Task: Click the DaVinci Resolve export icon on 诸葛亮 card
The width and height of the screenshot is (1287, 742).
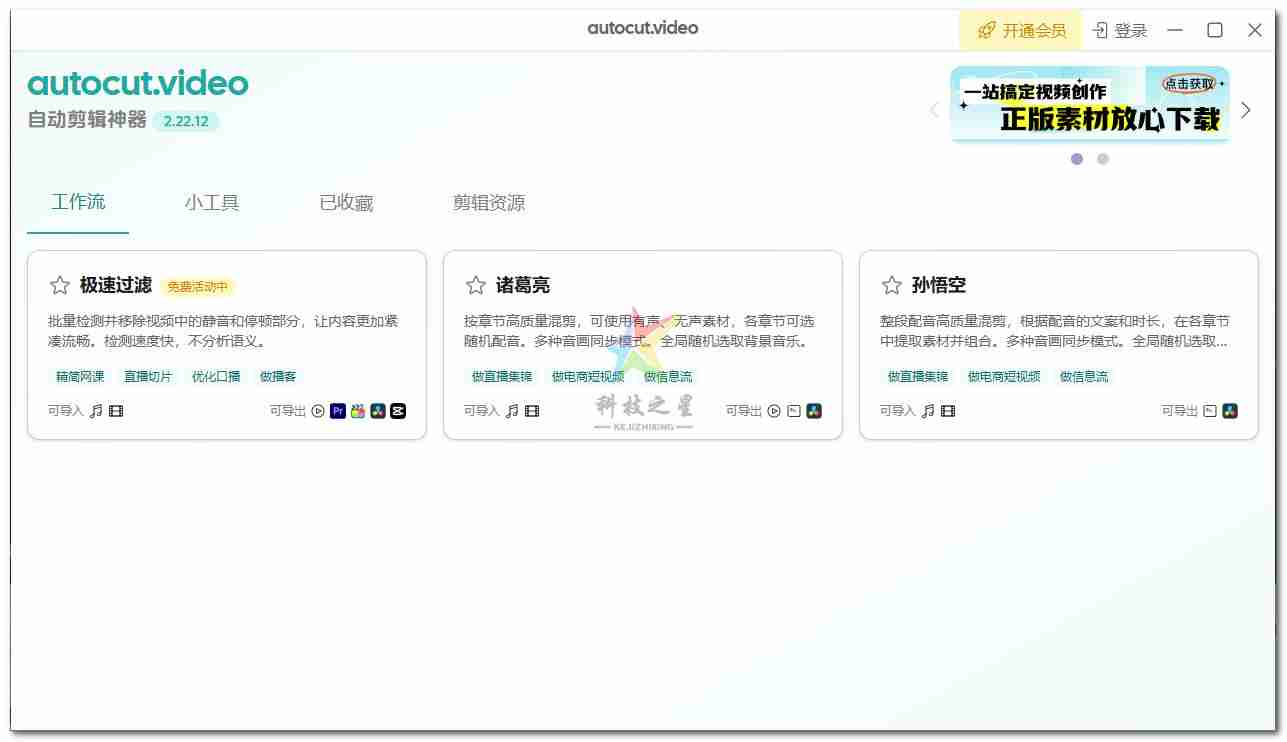Action: (x=814, y=410)
